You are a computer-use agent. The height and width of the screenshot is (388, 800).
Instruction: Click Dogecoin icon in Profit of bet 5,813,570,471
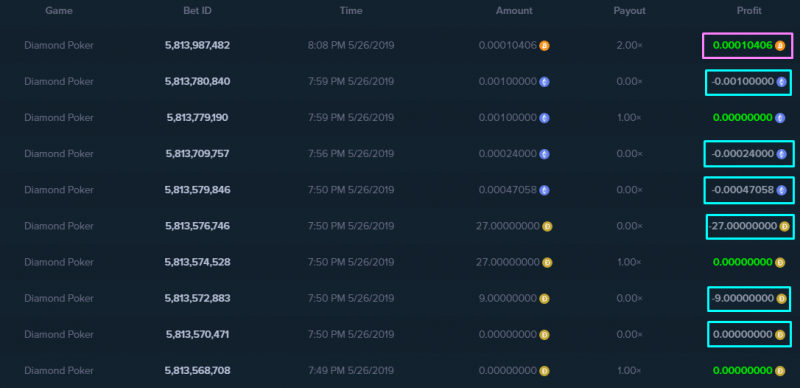click(x=780, y=335)
